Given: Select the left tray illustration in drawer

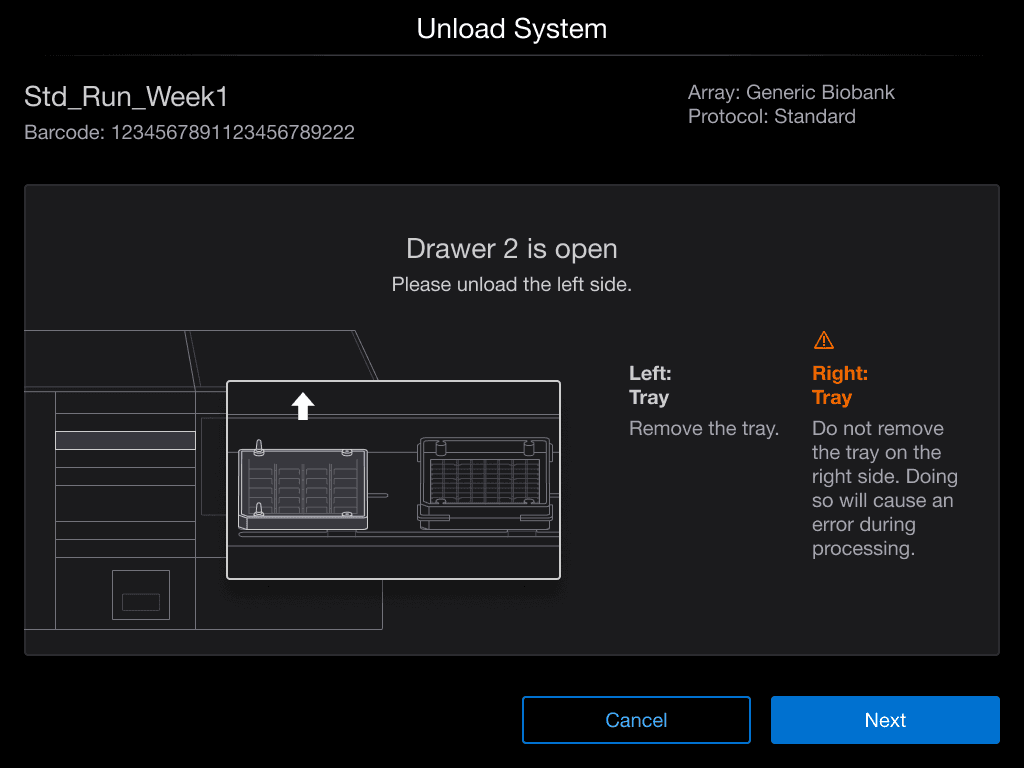Looking at the screenshot, I should pos(303,484).
